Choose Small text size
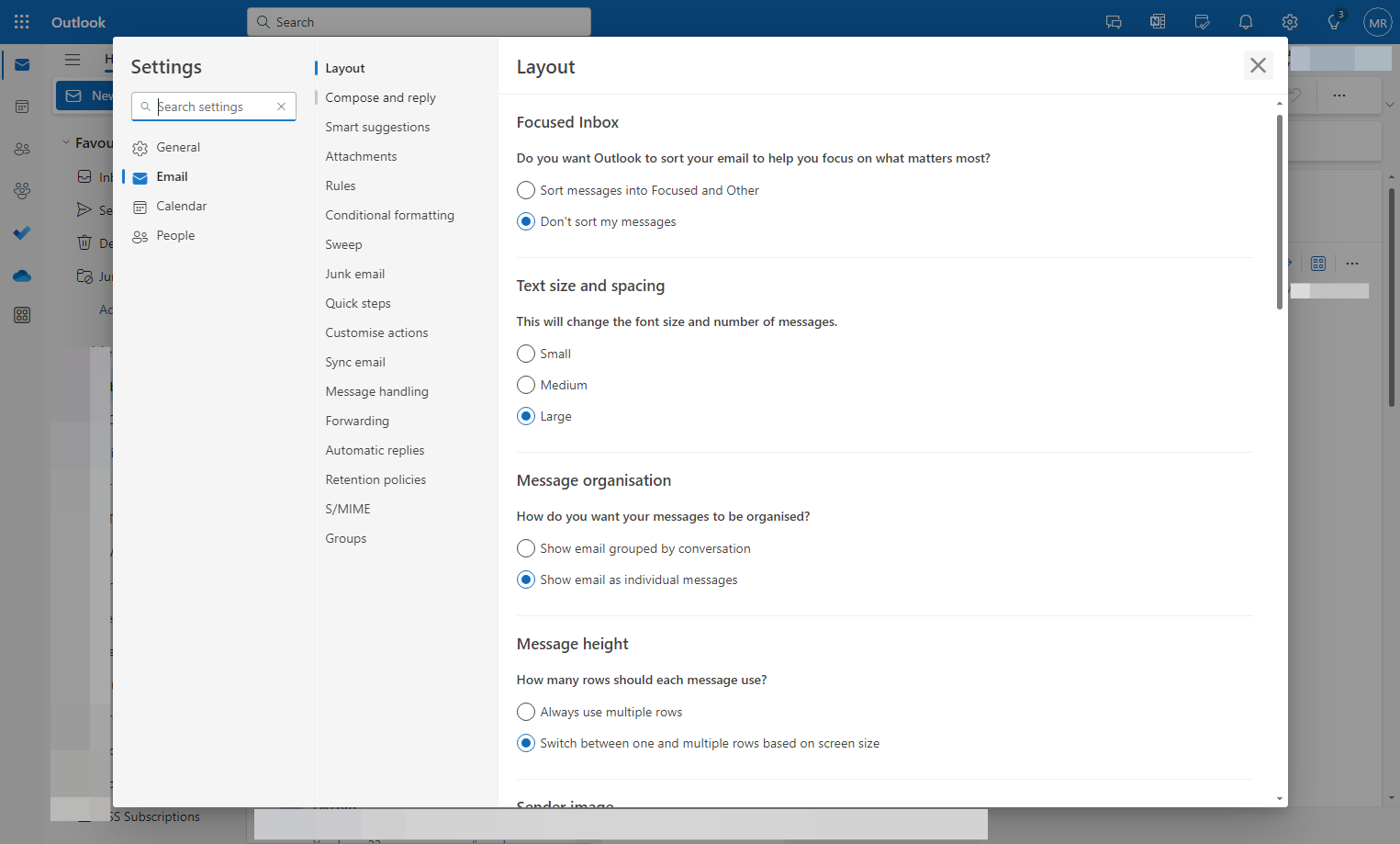1400x844 pixels. (x=544, y=354)
